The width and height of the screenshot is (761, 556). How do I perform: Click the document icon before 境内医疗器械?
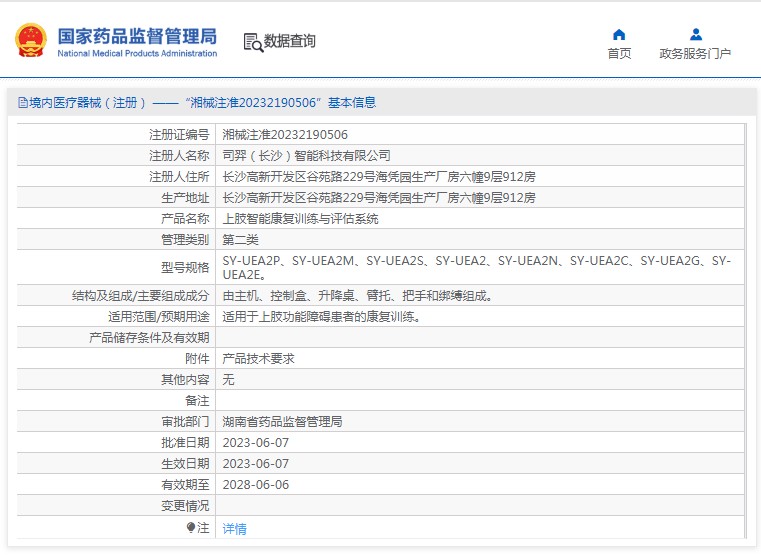pos(22,103)
